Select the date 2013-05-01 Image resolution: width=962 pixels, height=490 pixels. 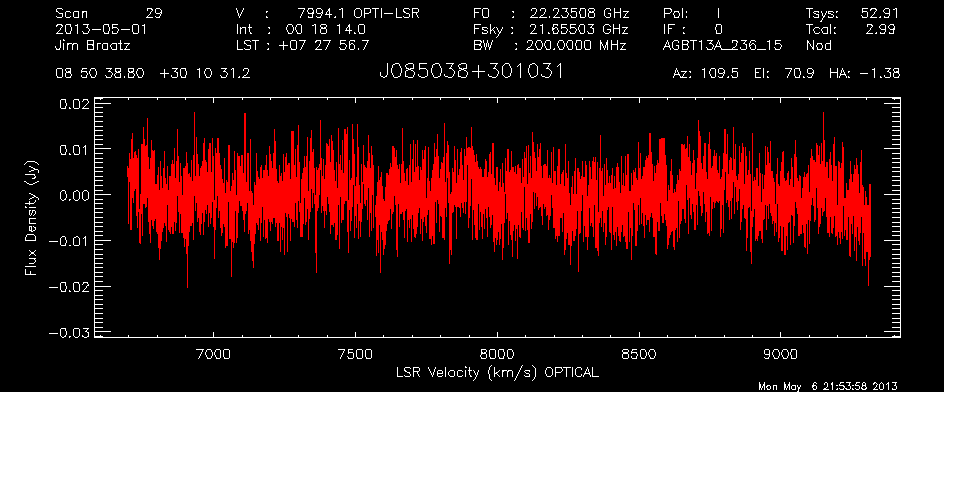[101, 29]
